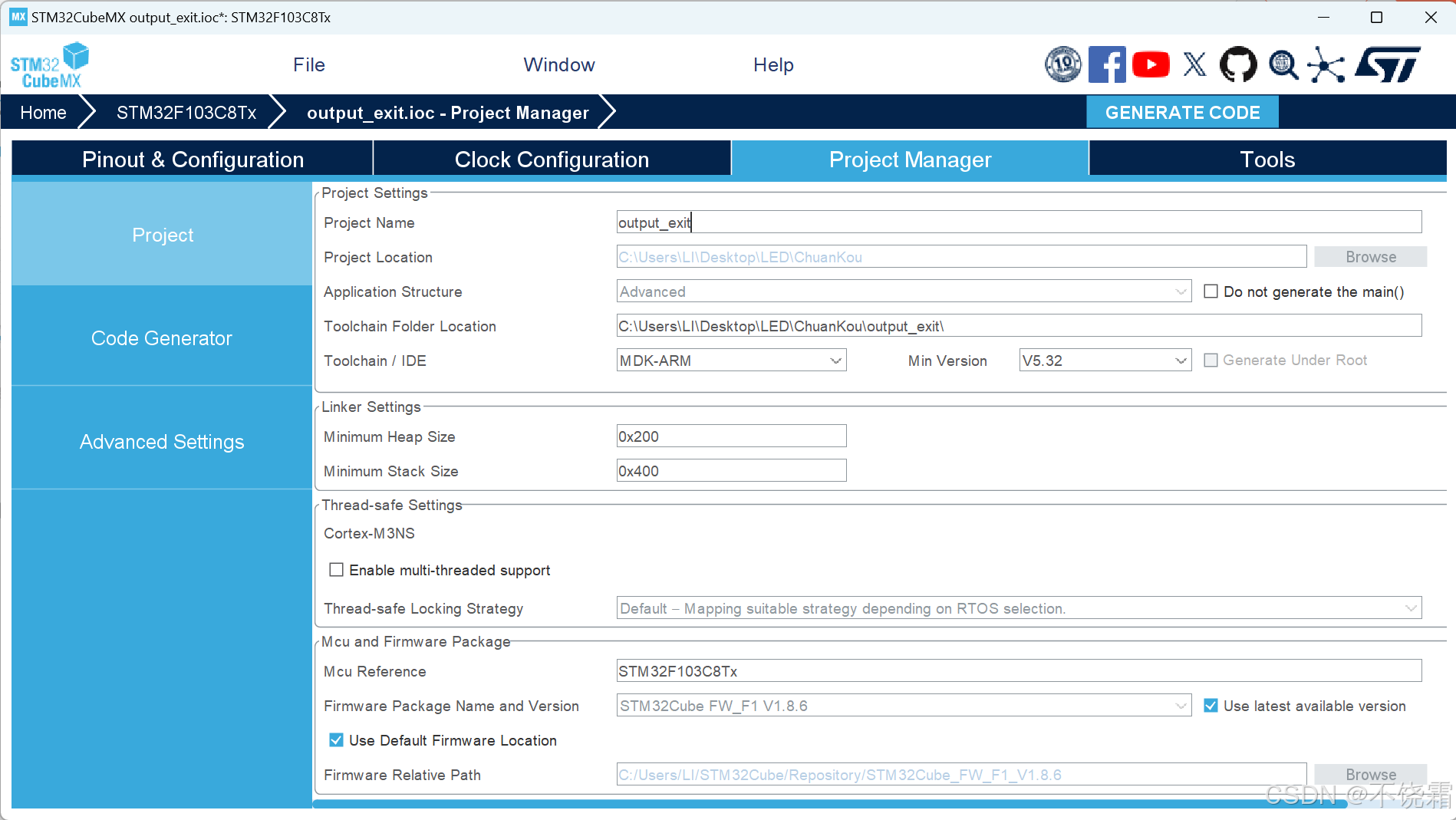Click Browse next to Firmware Relative Path

(x=1370, y=775)
